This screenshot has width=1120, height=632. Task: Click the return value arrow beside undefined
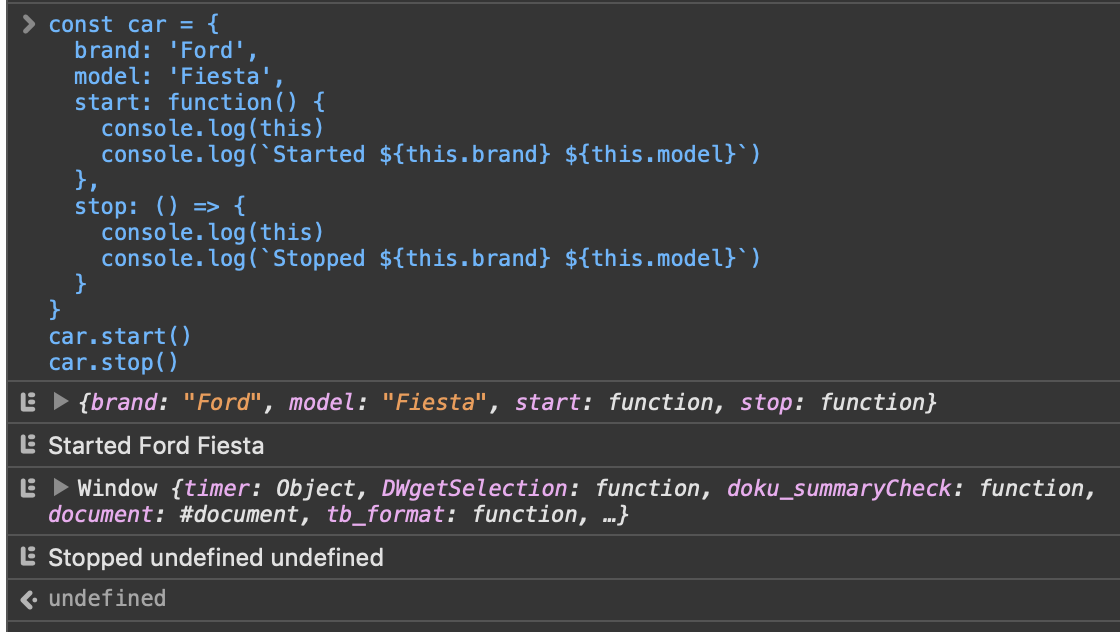pos(28,598)
